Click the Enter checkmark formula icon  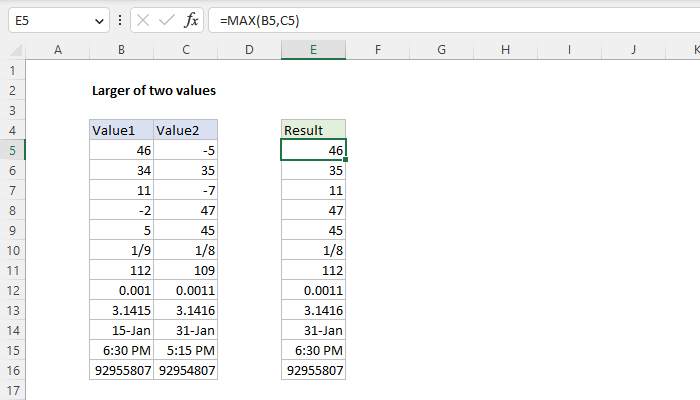[167, 21]
